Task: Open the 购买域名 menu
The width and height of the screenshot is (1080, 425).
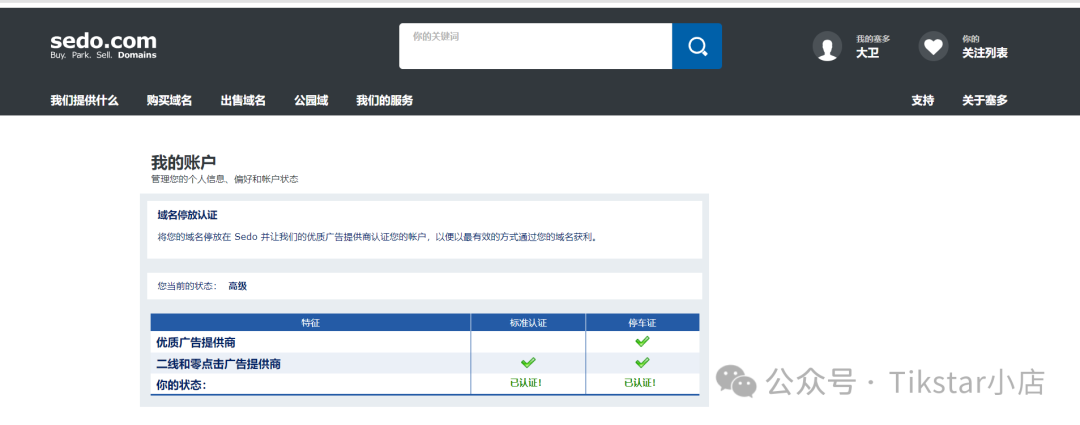Action: click(169, 101)
